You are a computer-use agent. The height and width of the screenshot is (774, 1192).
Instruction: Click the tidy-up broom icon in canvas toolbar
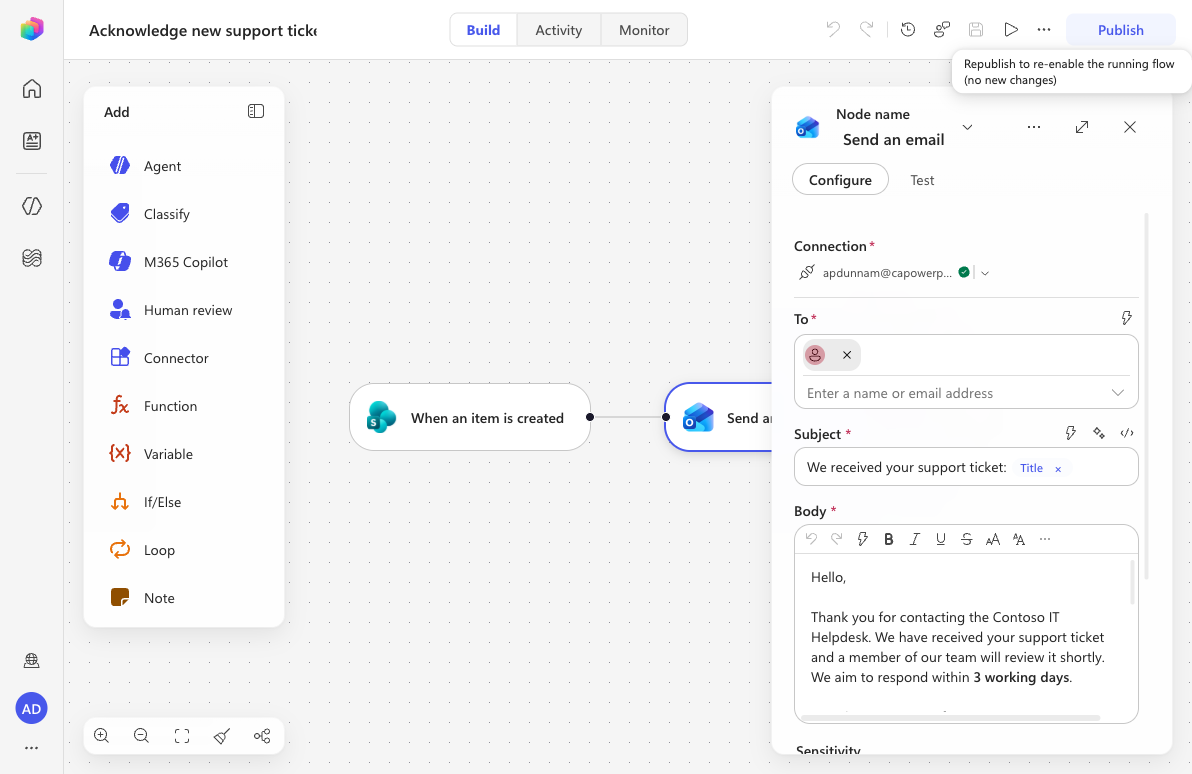point(222,735)
